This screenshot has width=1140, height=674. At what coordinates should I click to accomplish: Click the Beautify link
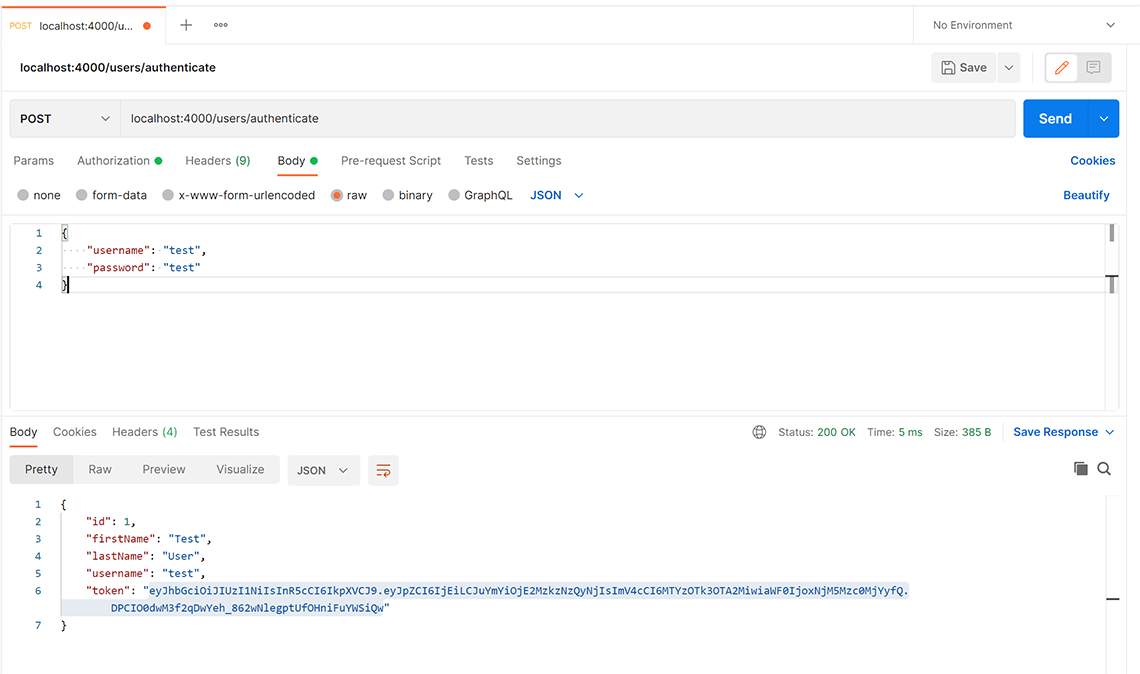[1086, 195]
